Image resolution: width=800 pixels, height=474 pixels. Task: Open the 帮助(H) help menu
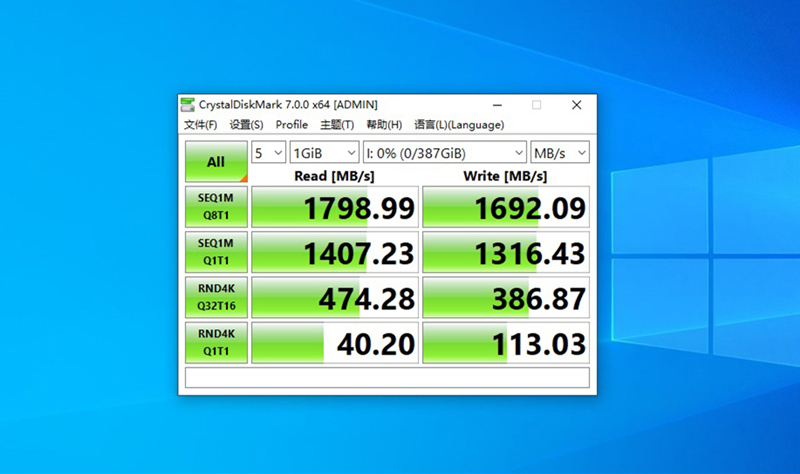point(384,125)
